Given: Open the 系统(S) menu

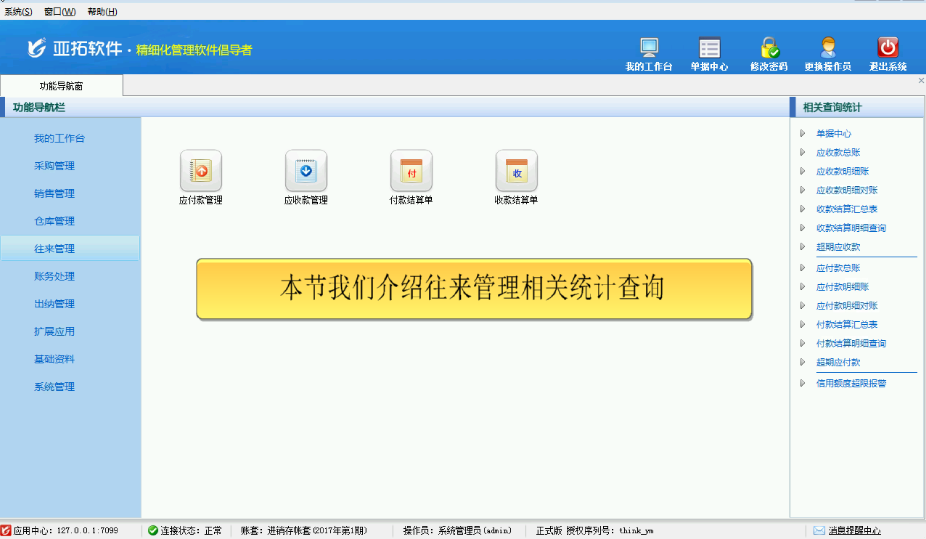Looking at the screenshot, I should tap(18, 11).
